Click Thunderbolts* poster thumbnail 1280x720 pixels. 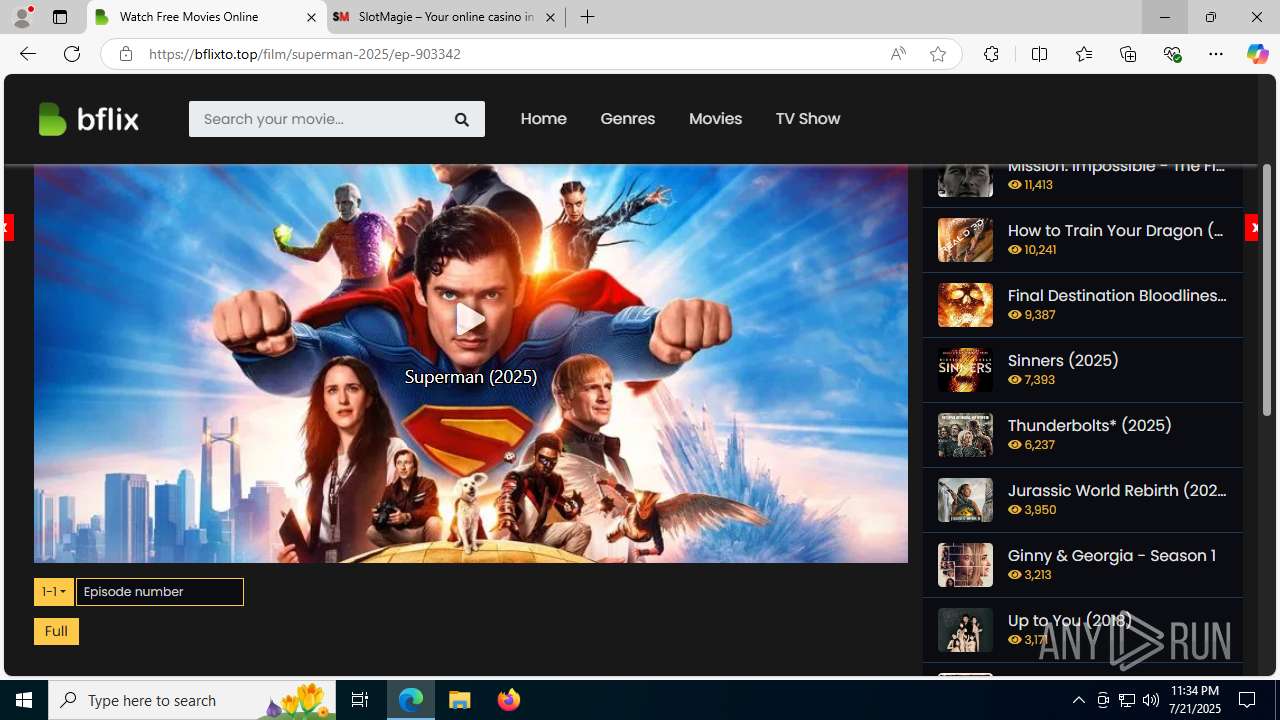pos(965,435)
